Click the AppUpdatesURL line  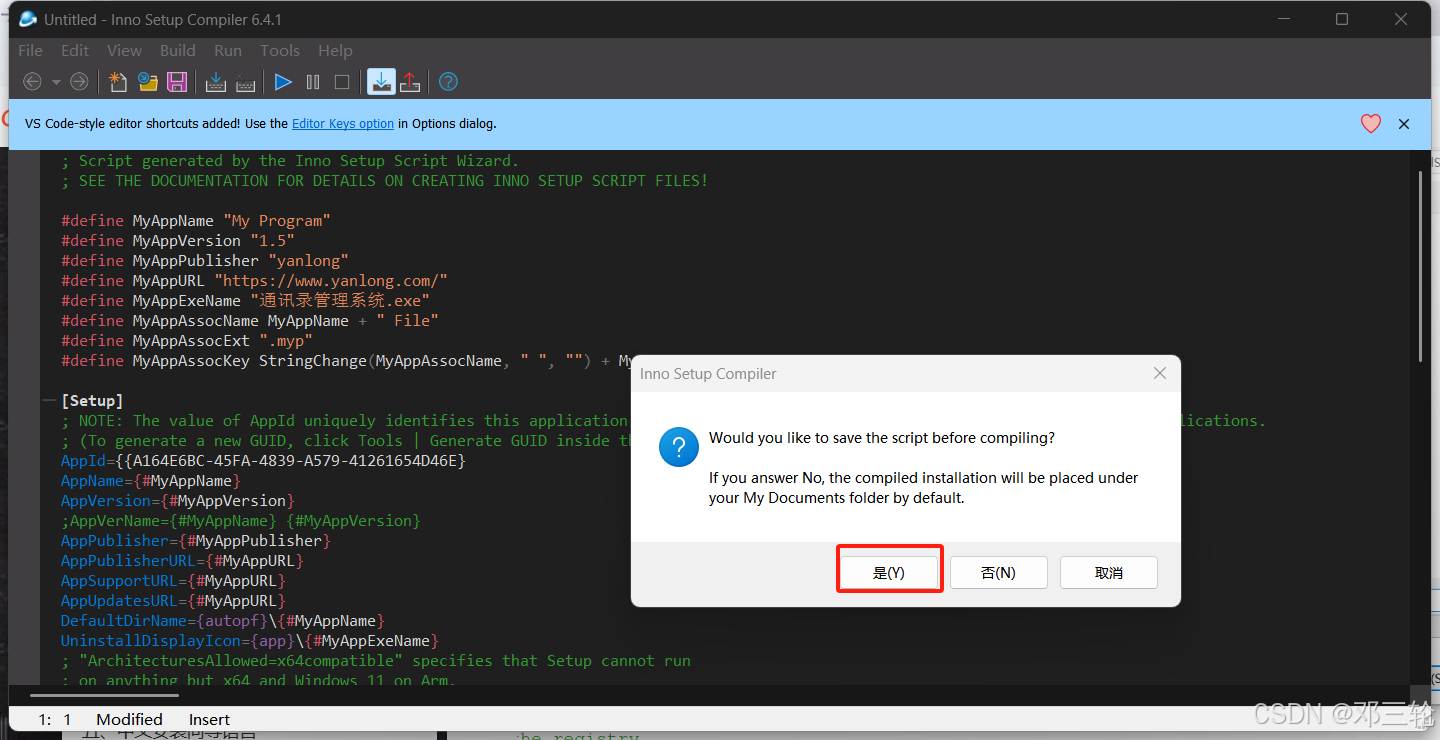(x=173, y=601)
